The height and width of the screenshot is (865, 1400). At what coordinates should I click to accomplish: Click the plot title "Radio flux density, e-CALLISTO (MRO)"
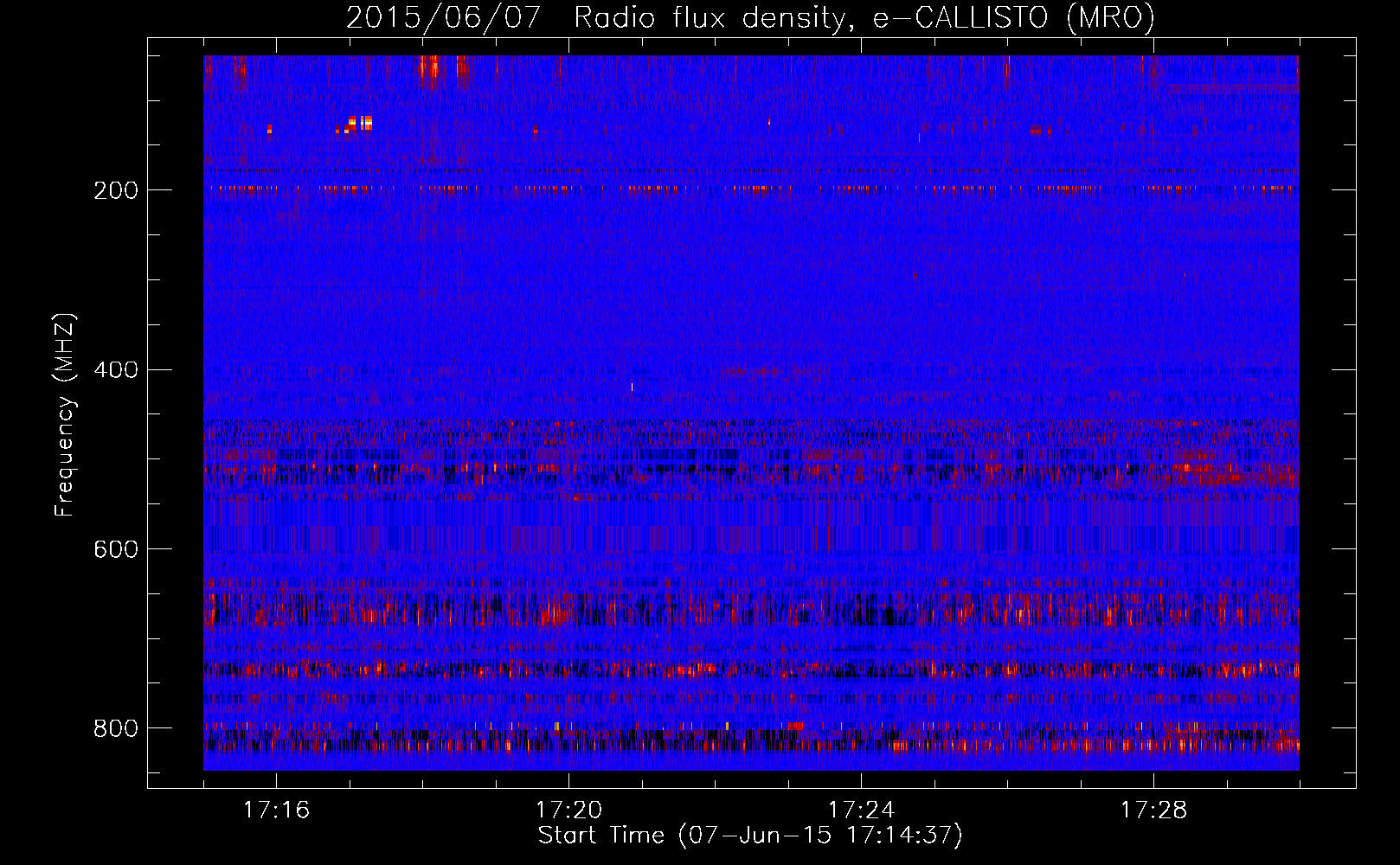(x=864, y=18)
